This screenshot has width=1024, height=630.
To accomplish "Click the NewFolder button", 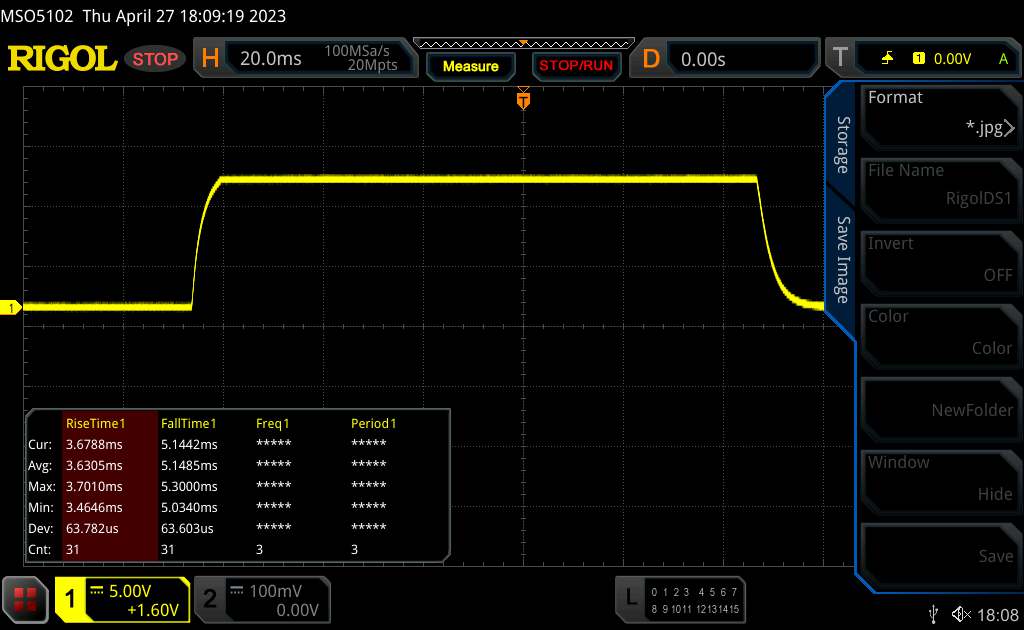I will tap(940, 408).
